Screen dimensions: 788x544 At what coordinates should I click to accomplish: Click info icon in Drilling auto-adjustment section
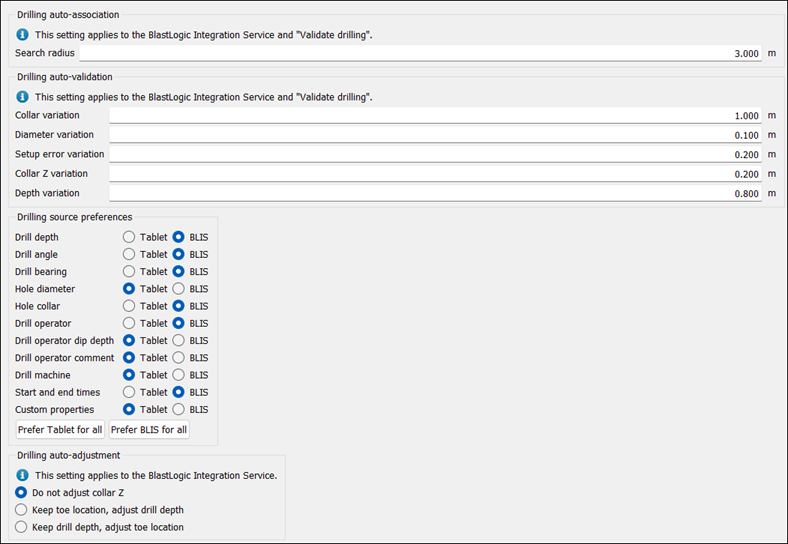point(22,475)
